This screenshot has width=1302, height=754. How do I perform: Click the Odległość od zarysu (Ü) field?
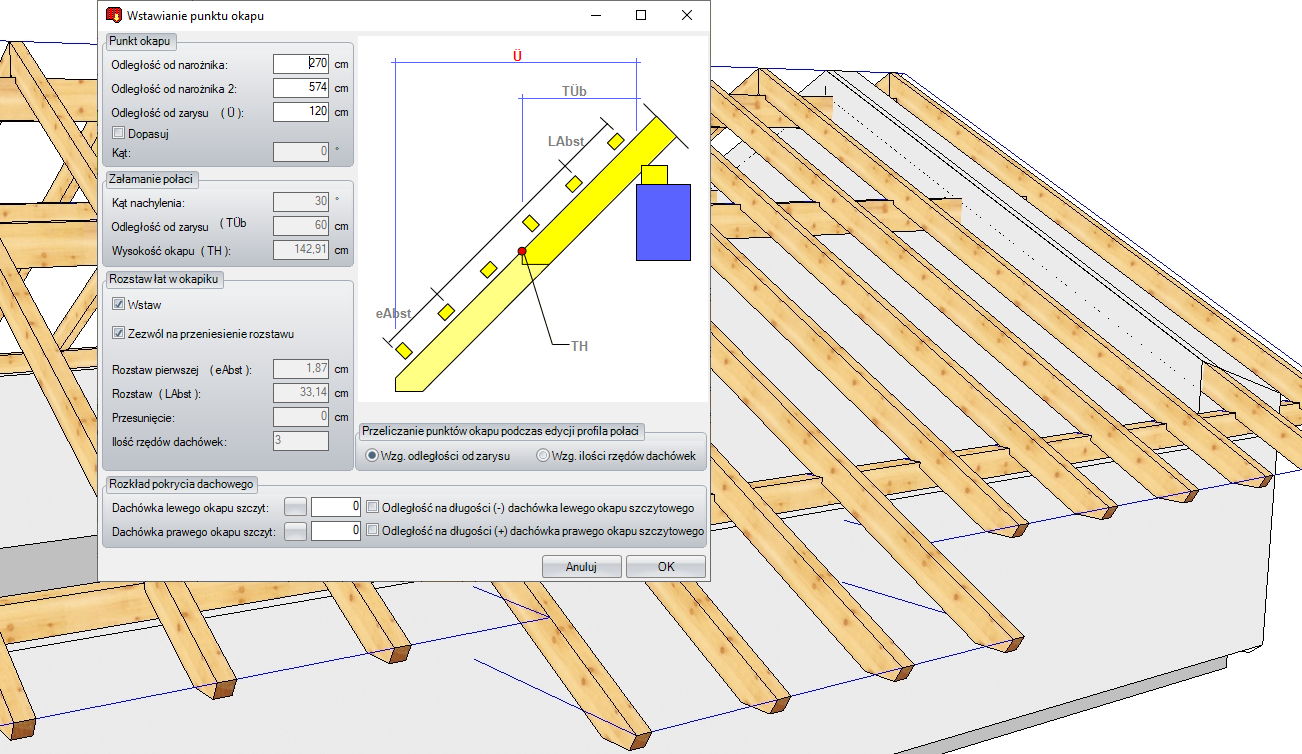pyautogui.click(x=301, y=112)
